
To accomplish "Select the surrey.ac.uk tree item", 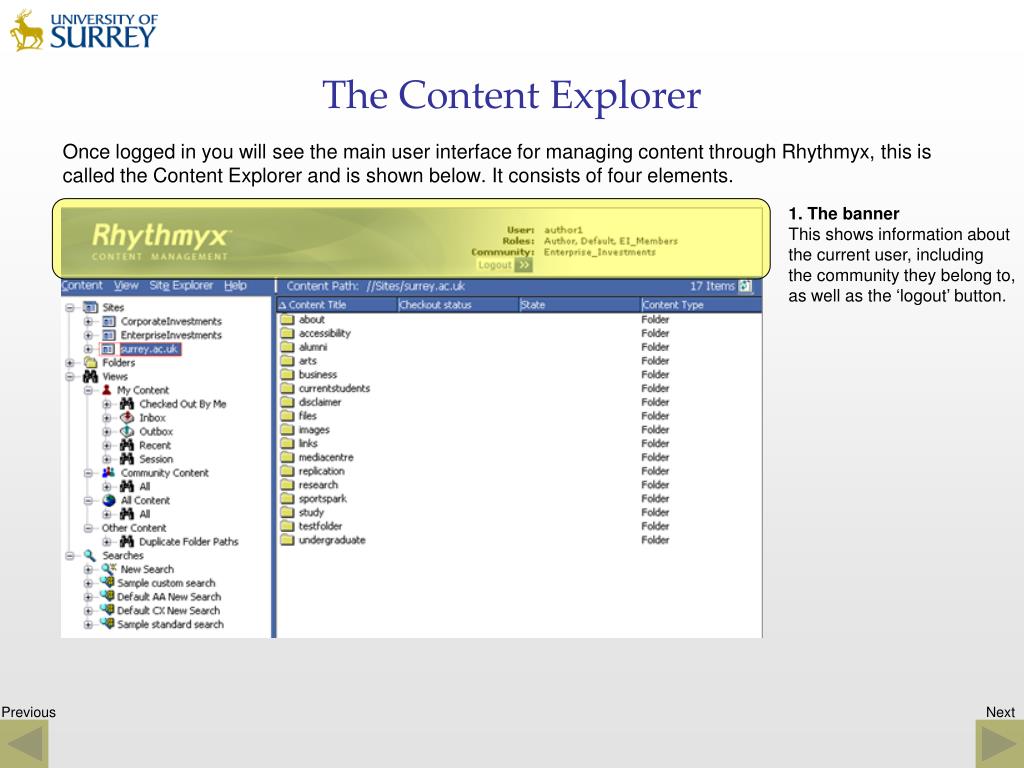I will click(x=149, y=349).
